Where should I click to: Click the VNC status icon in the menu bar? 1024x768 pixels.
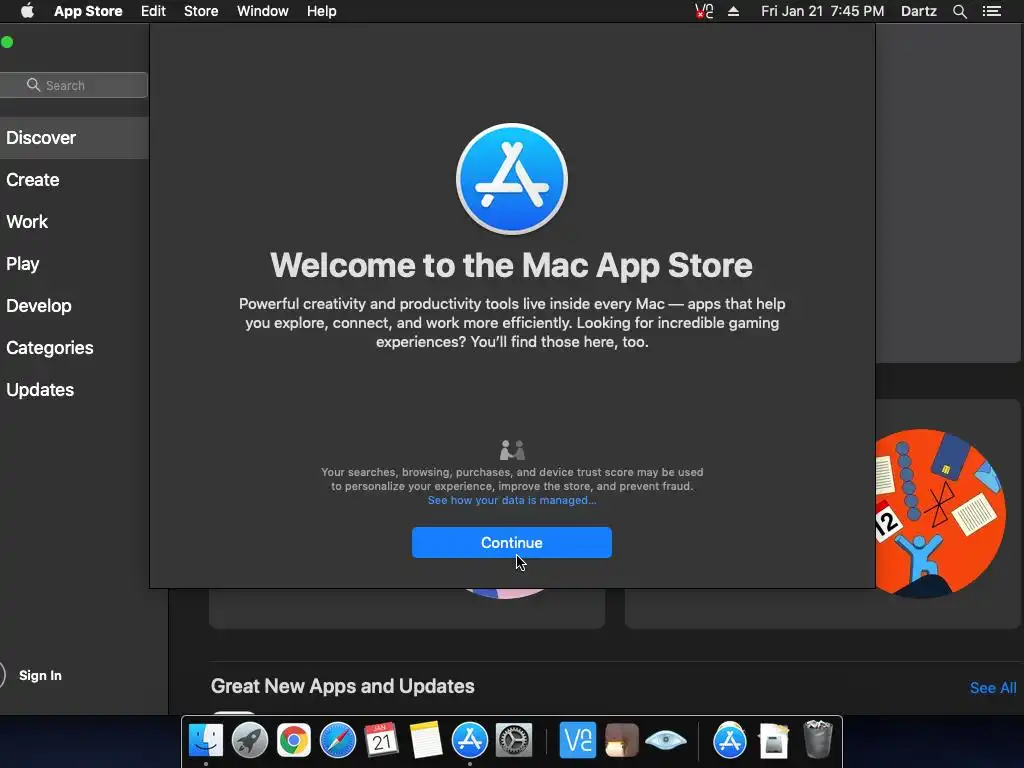click(x=704, y=11)
